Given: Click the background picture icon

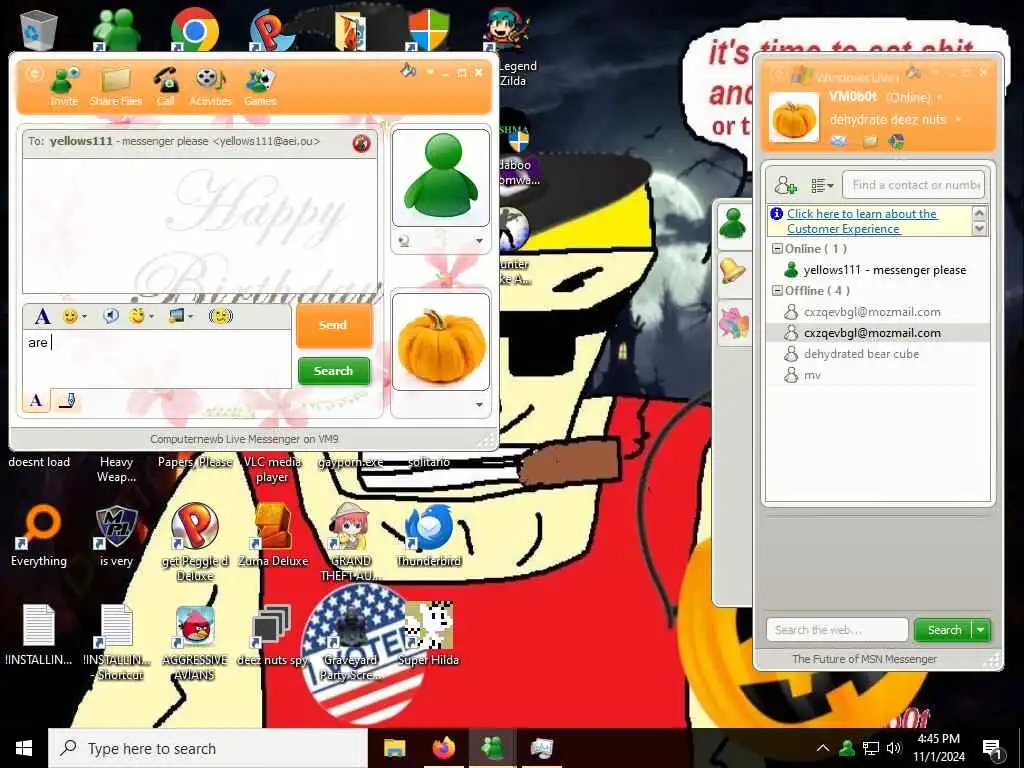Looking at the screenshot, I should click(x=176, y=316).
